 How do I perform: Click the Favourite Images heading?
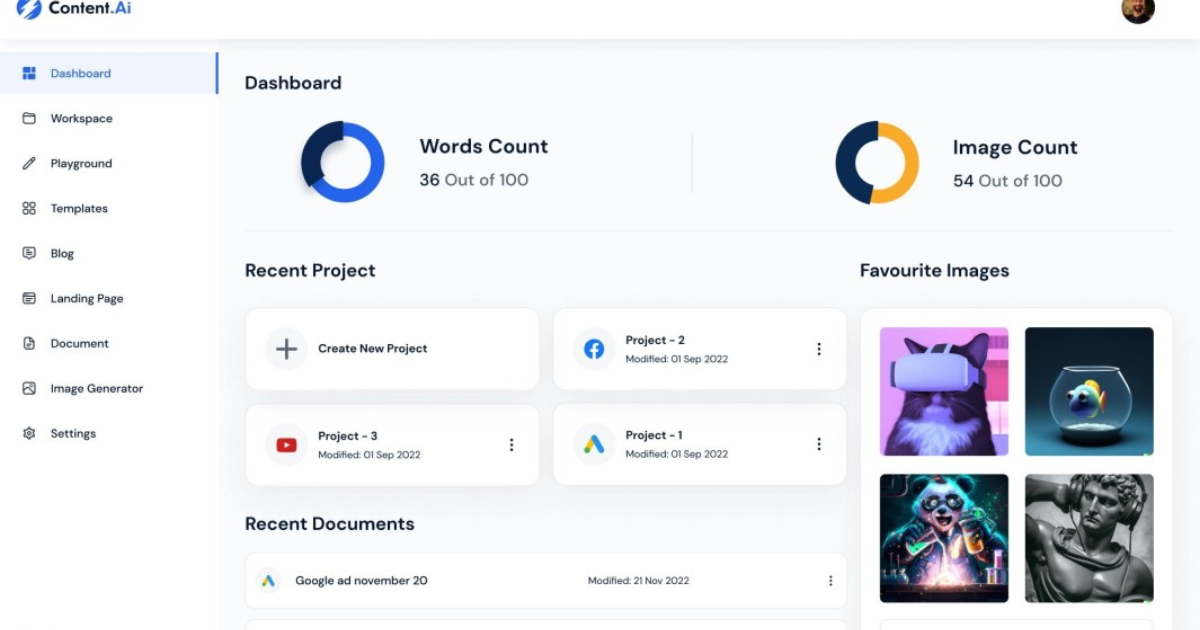(934, 270)
